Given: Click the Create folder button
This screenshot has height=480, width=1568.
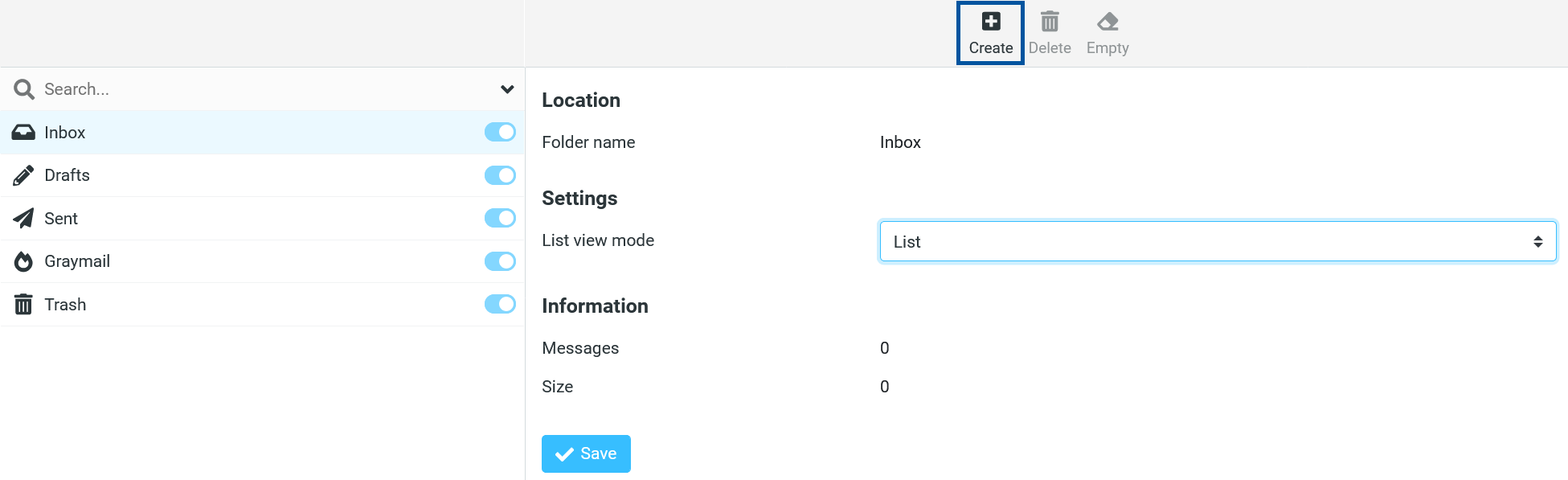Looking at the screenshot, I should click(x=990, y=33).
